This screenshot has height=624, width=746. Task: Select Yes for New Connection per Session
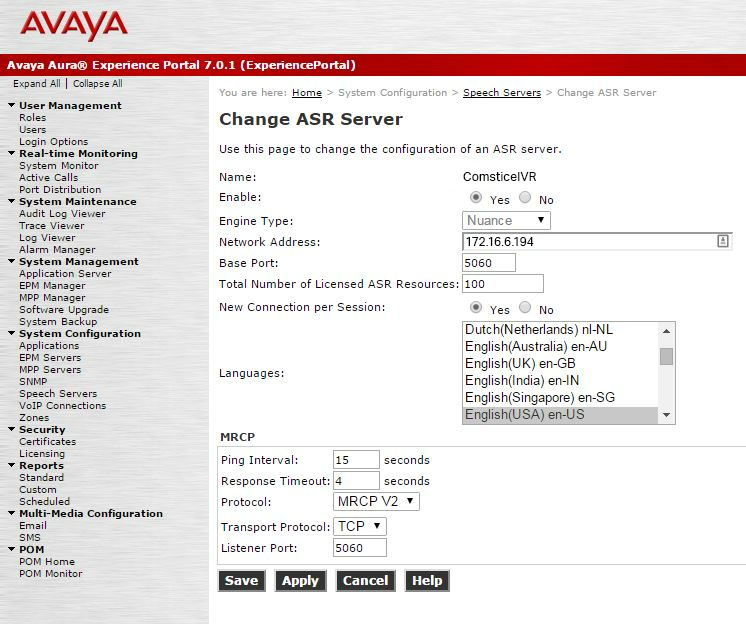click(475, 307)
